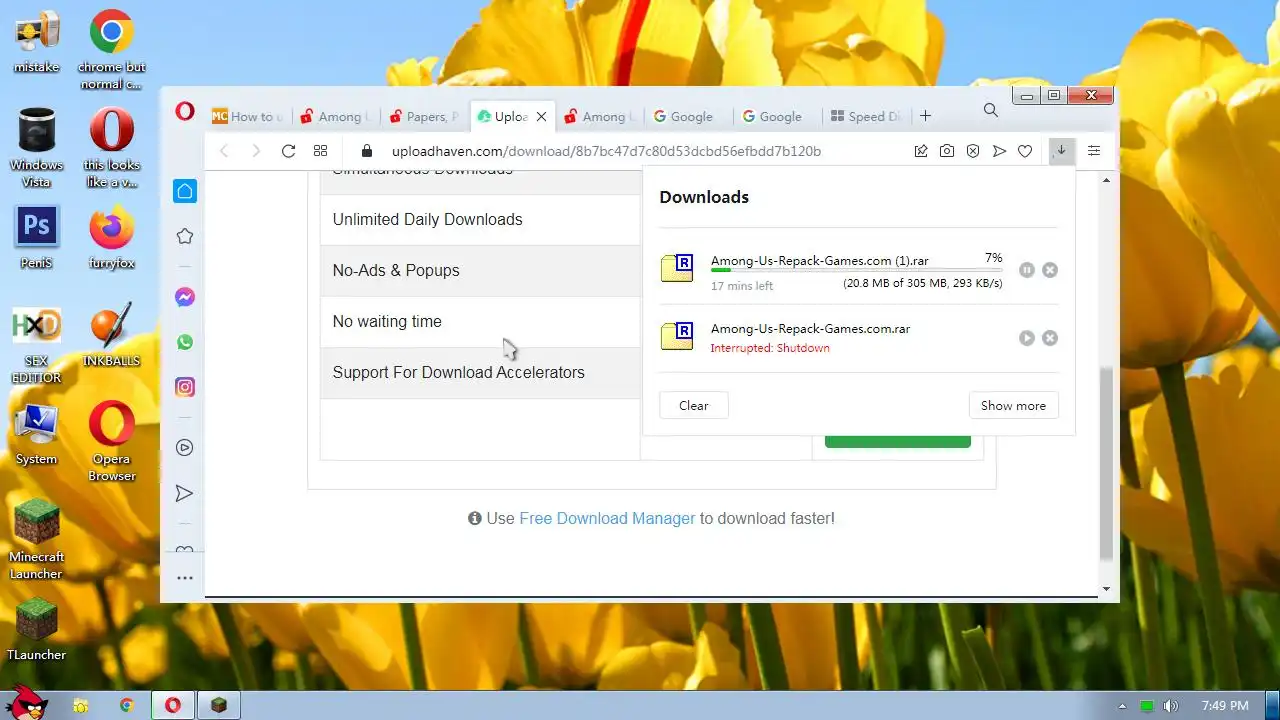Open WhatsApp in the sidebar
Image resolution: width=1280 pixels, height=720 pixels.
click(x=185, y=342)
